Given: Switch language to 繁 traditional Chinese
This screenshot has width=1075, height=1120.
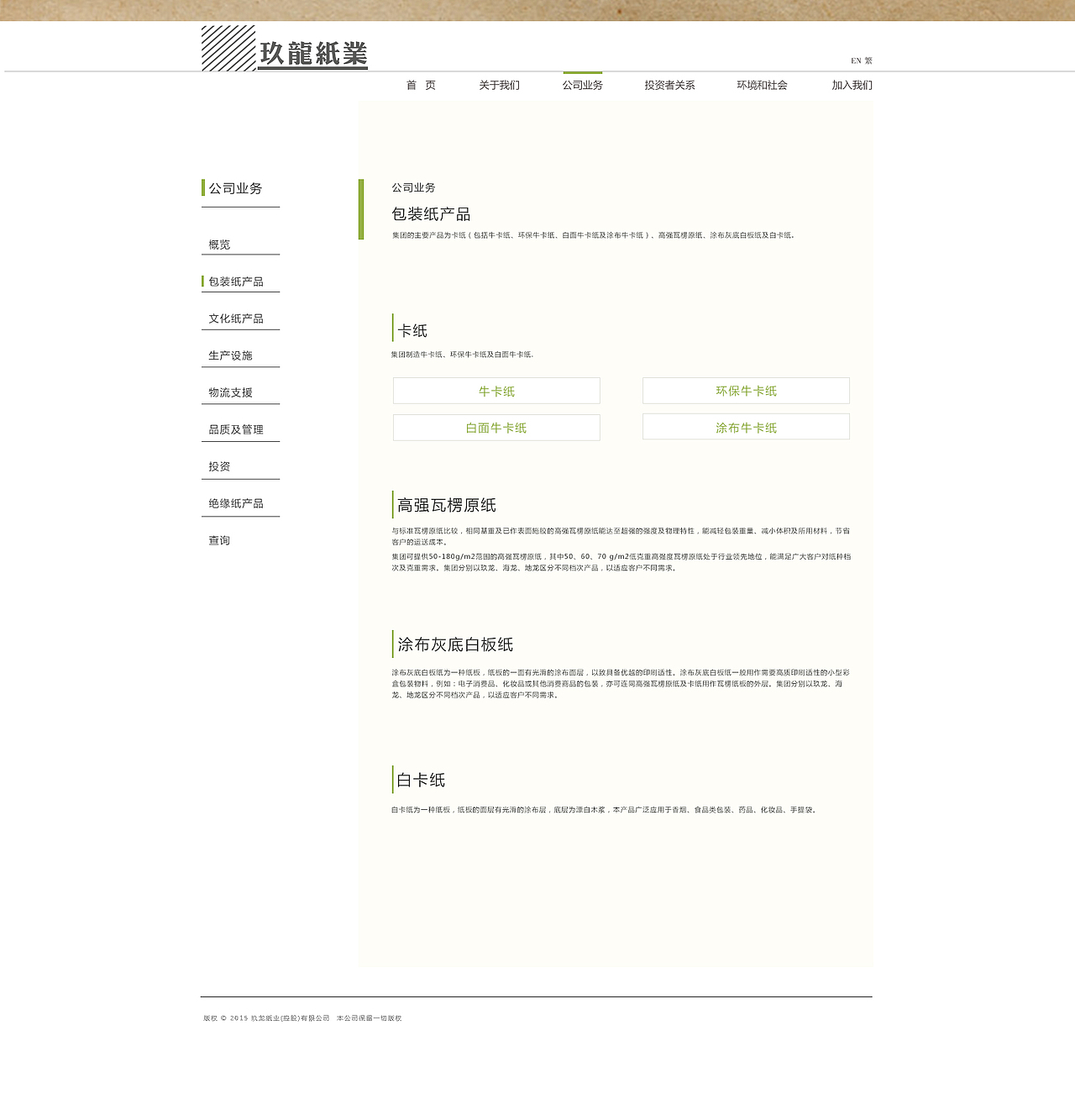Looking at the screenshot, I should coord(868,60).
